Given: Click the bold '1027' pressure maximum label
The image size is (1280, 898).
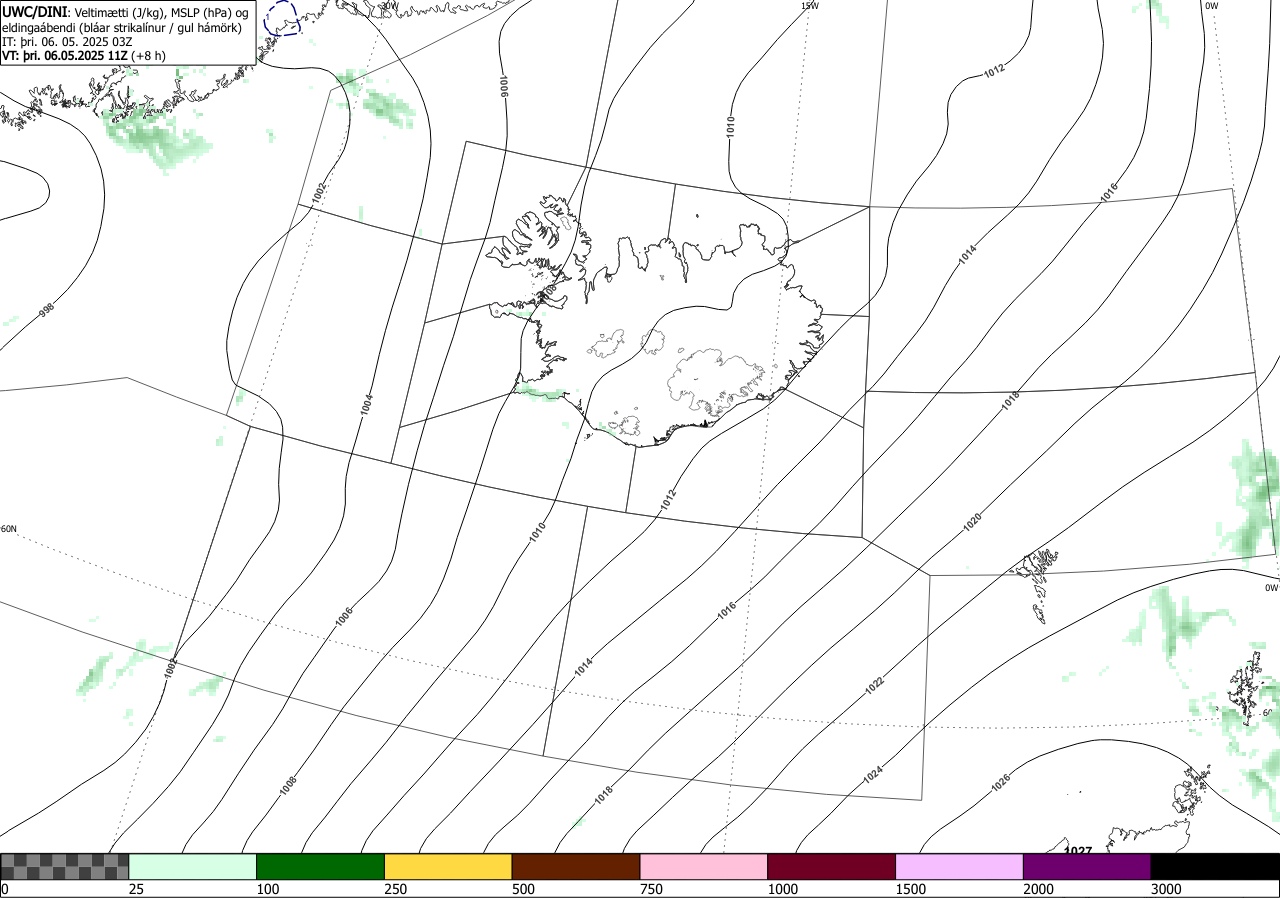Looking at the screenshot, I should coord(1077,850).
